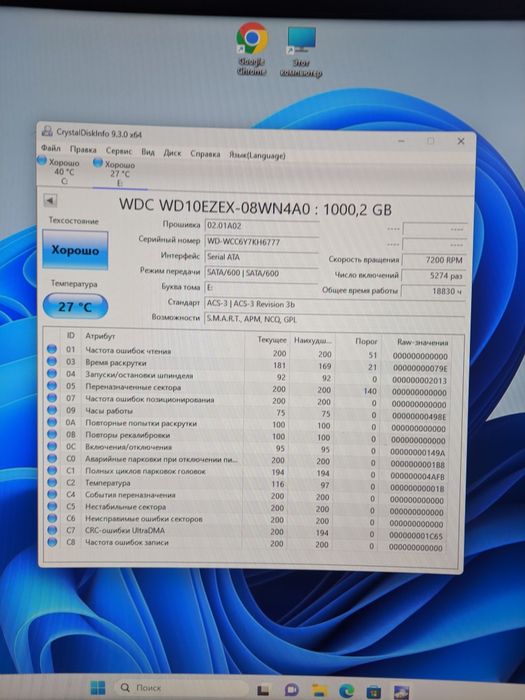Open the Google Chrome desktop shortcut
This screenshot has width=525, height=700.
pyautogui.click(x=252, y=48)
